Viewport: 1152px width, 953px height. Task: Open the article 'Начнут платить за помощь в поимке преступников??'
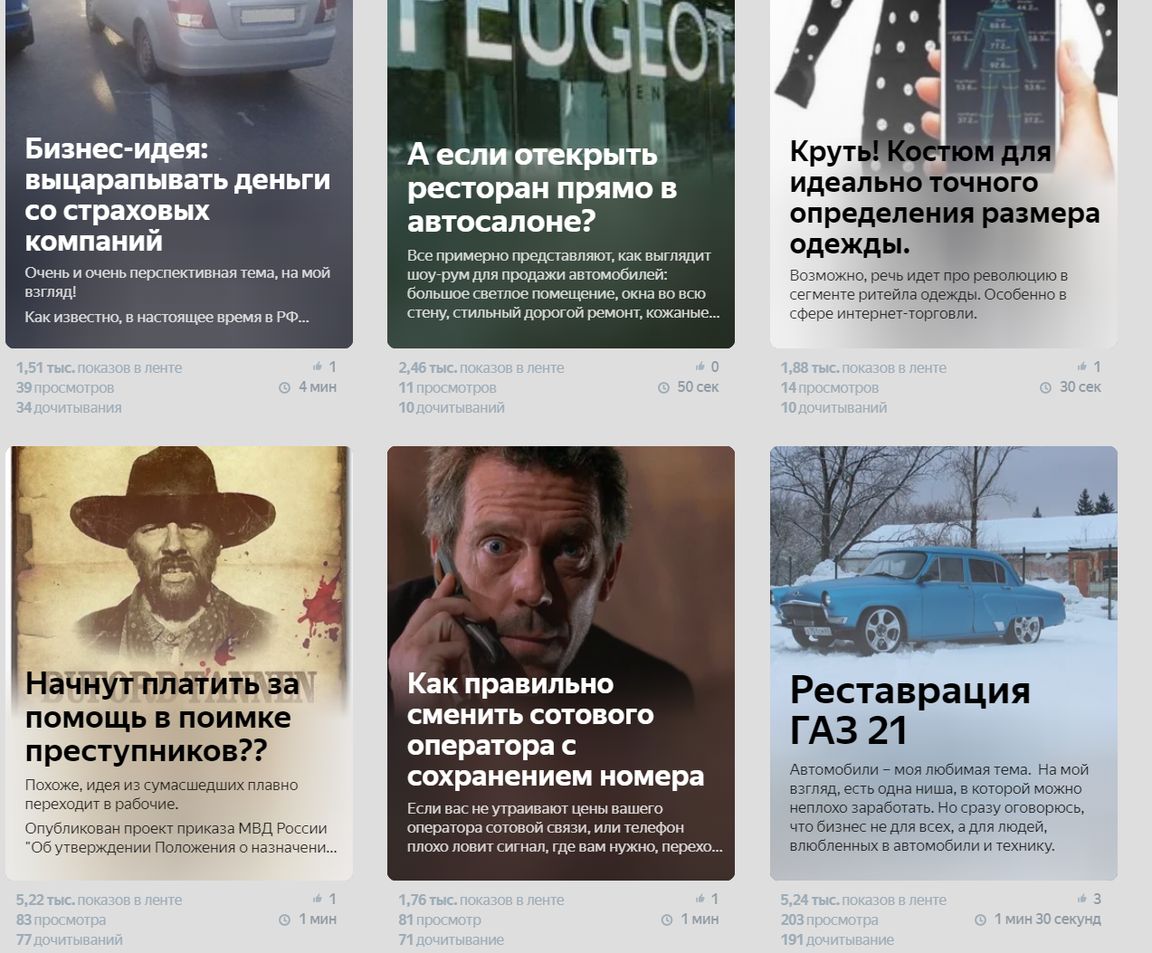click(x=162, y=717)
